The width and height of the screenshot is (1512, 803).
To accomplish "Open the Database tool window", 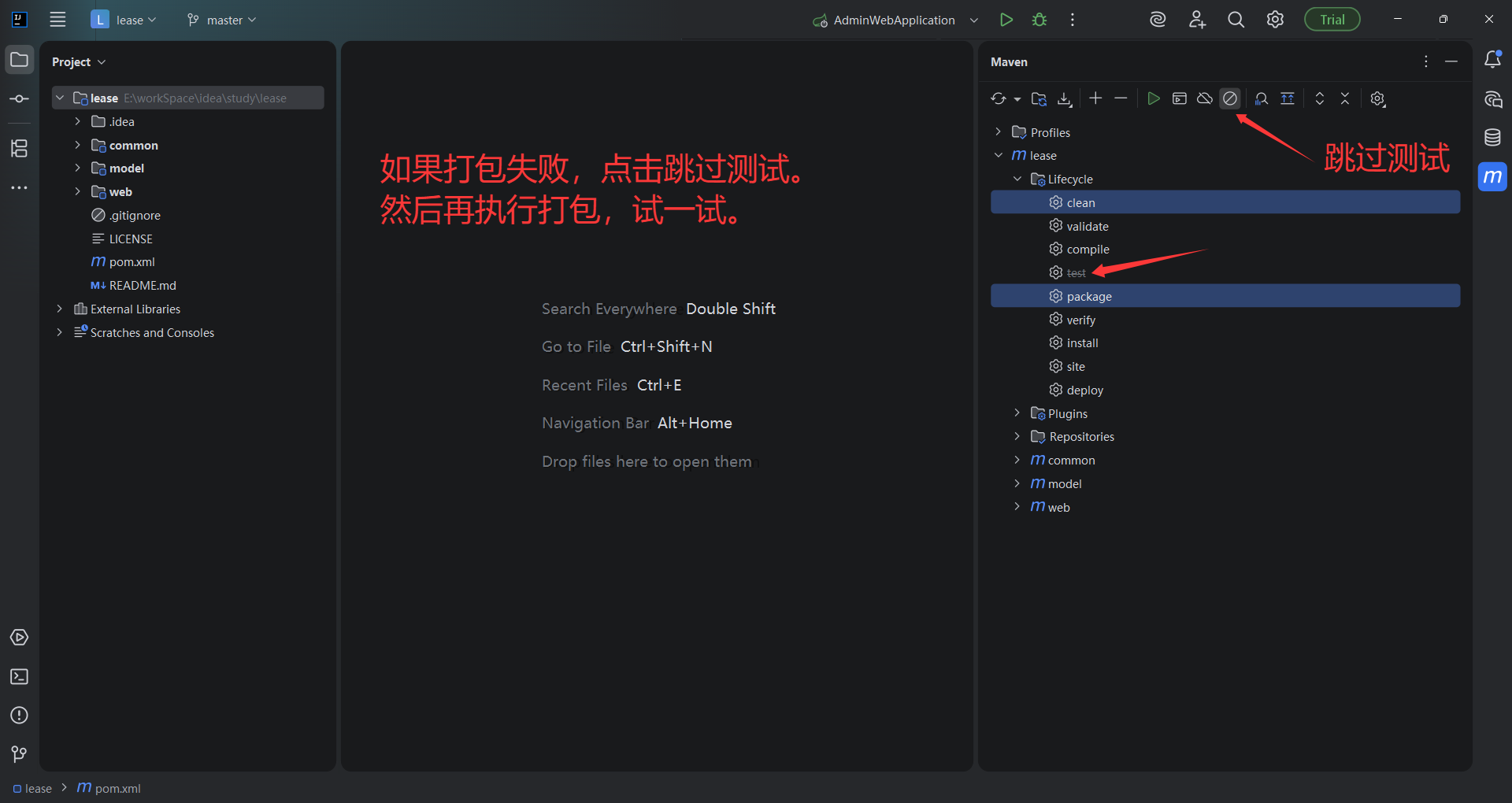I will click(x=1492, y=138).
